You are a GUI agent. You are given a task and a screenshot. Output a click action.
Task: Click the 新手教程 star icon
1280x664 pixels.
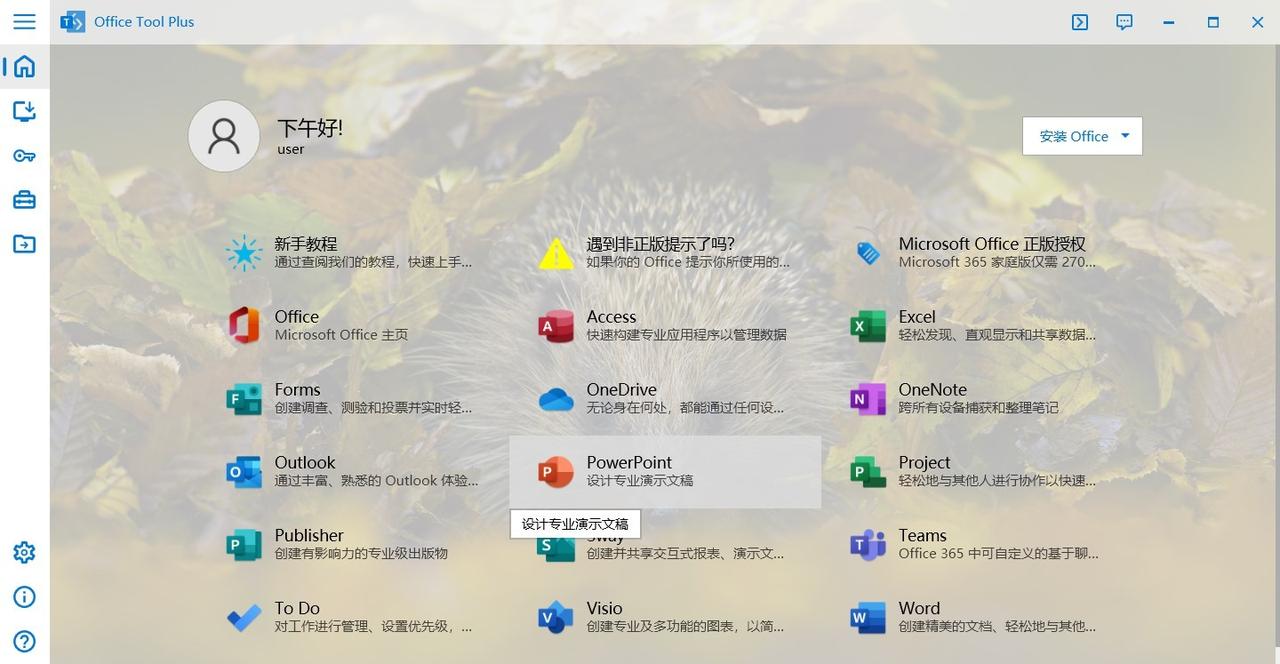244,253
